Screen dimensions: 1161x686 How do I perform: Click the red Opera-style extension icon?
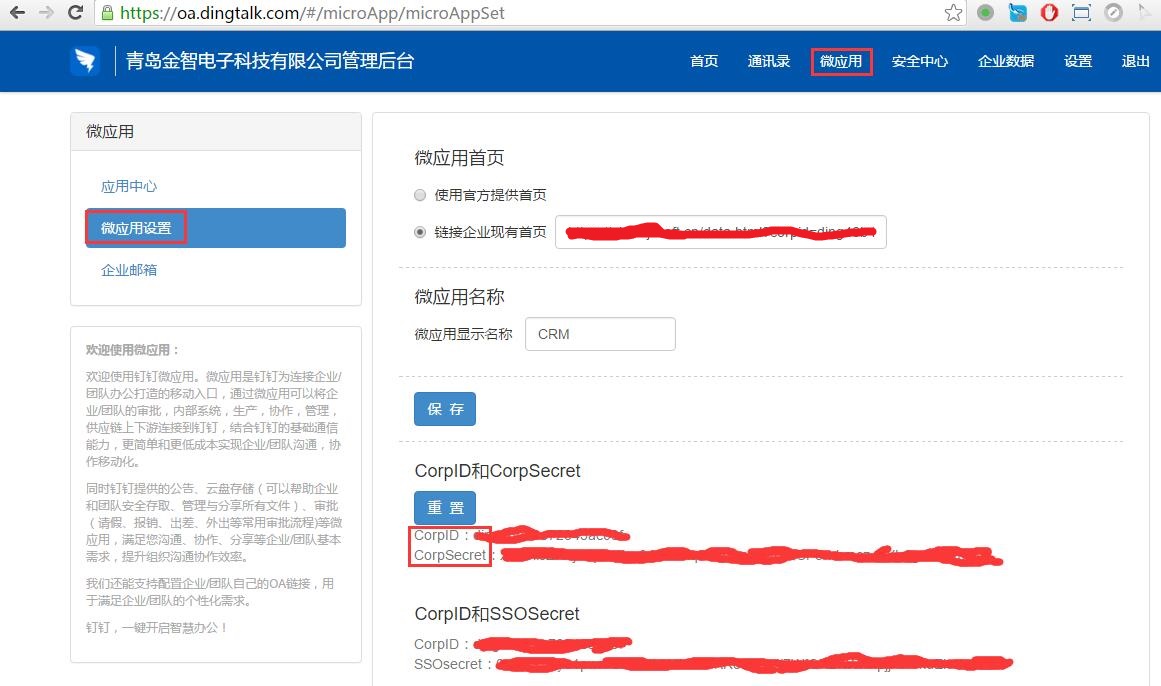tap(1049, 13)
